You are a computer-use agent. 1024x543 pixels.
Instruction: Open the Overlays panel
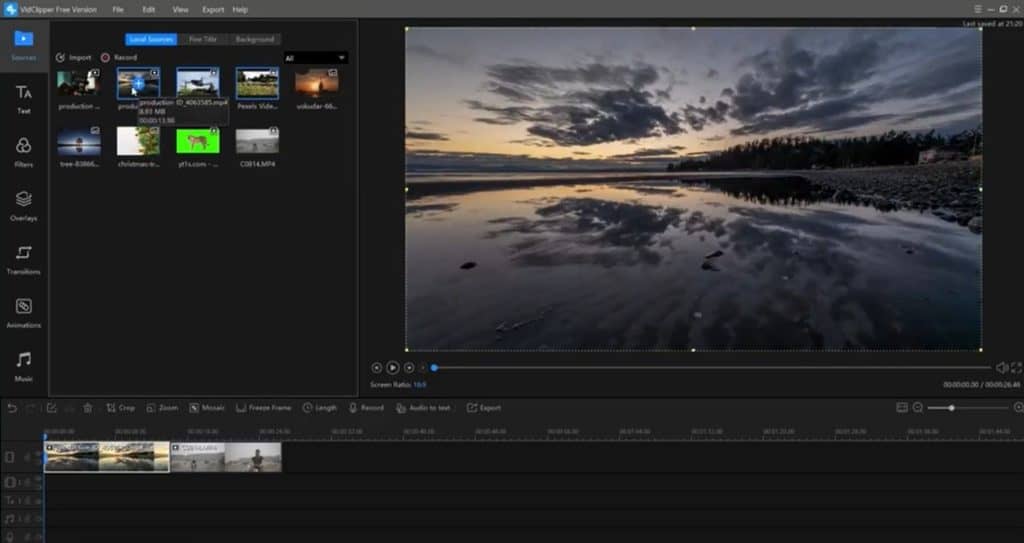pos(23,205)
